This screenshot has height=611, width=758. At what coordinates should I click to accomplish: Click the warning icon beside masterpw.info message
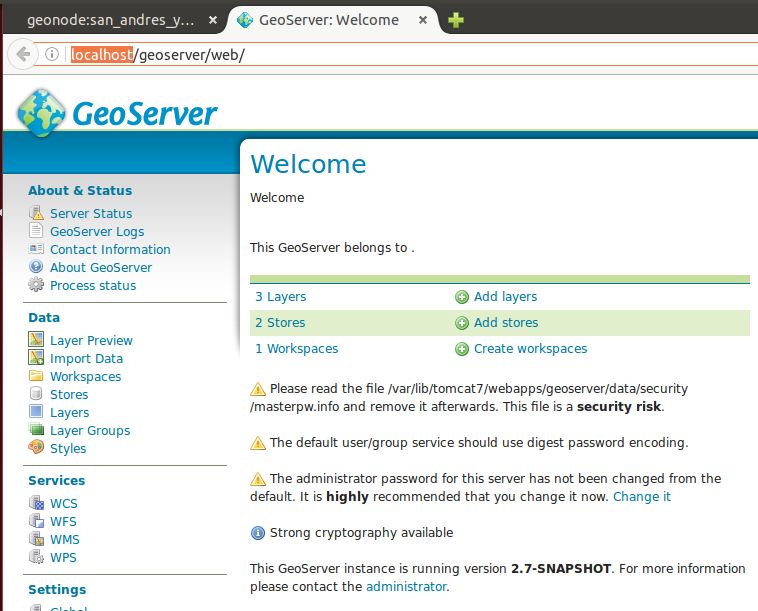coord(258,389)
